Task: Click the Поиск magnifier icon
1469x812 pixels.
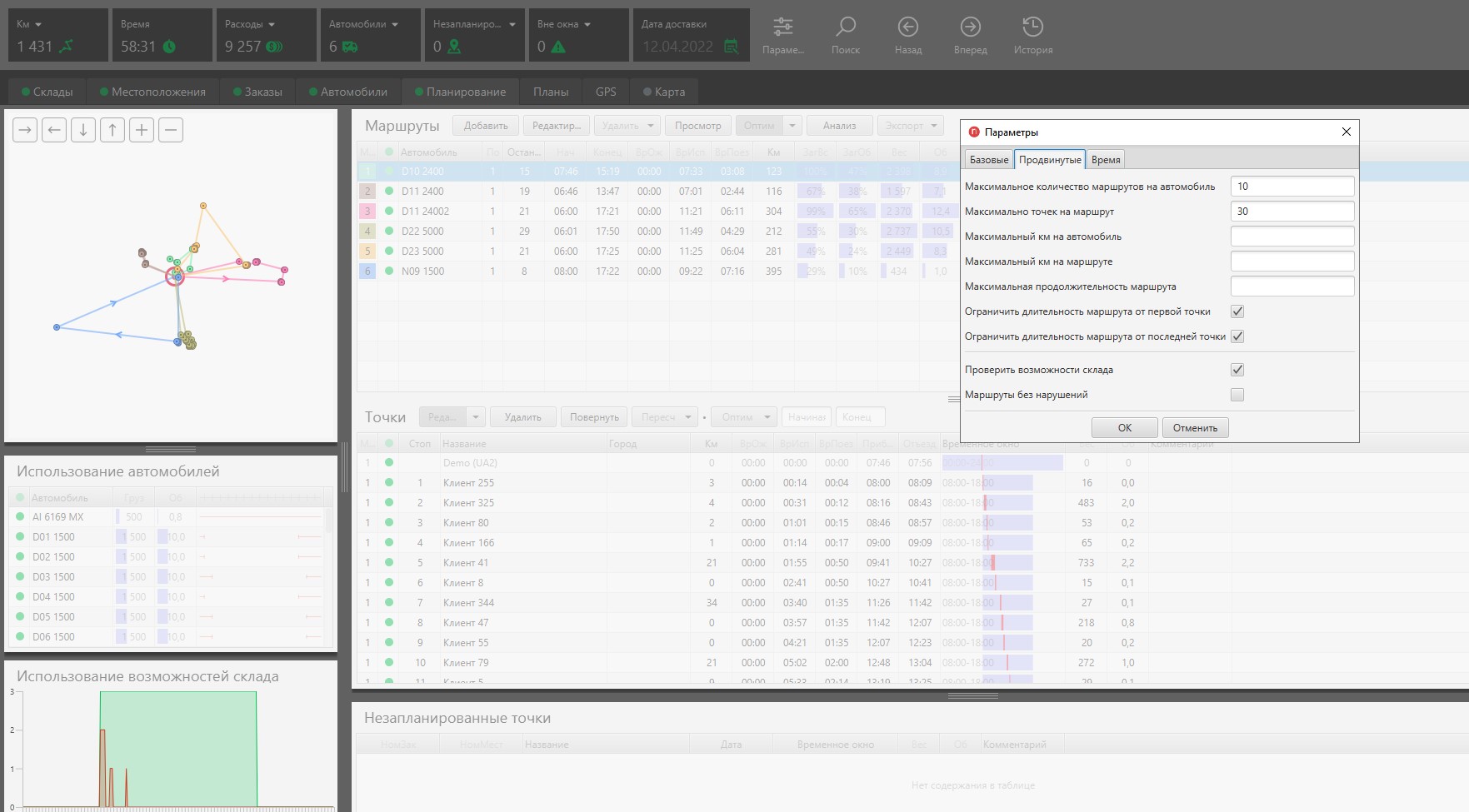Action: click(x=846, y=27)
